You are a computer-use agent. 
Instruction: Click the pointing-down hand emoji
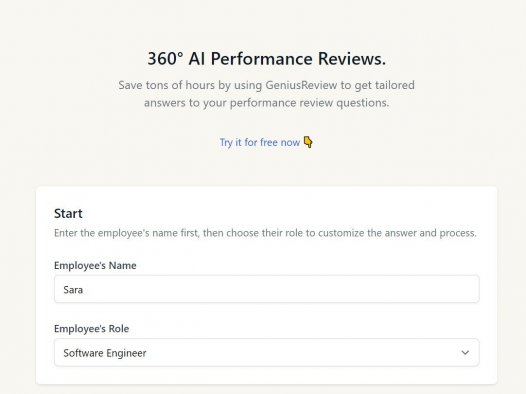308,142
